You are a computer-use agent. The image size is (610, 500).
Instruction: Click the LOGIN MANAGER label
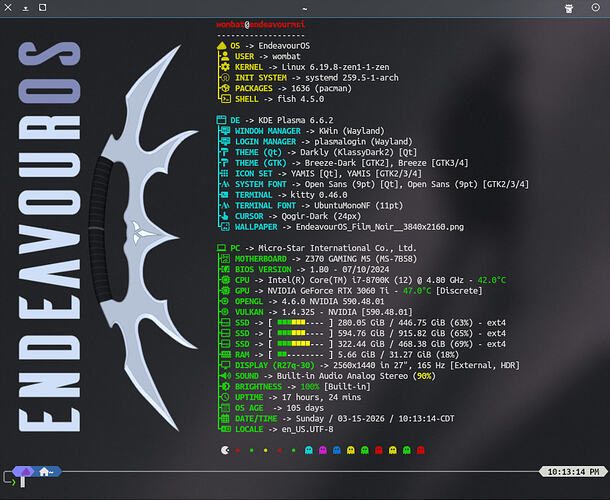point(265,142)
